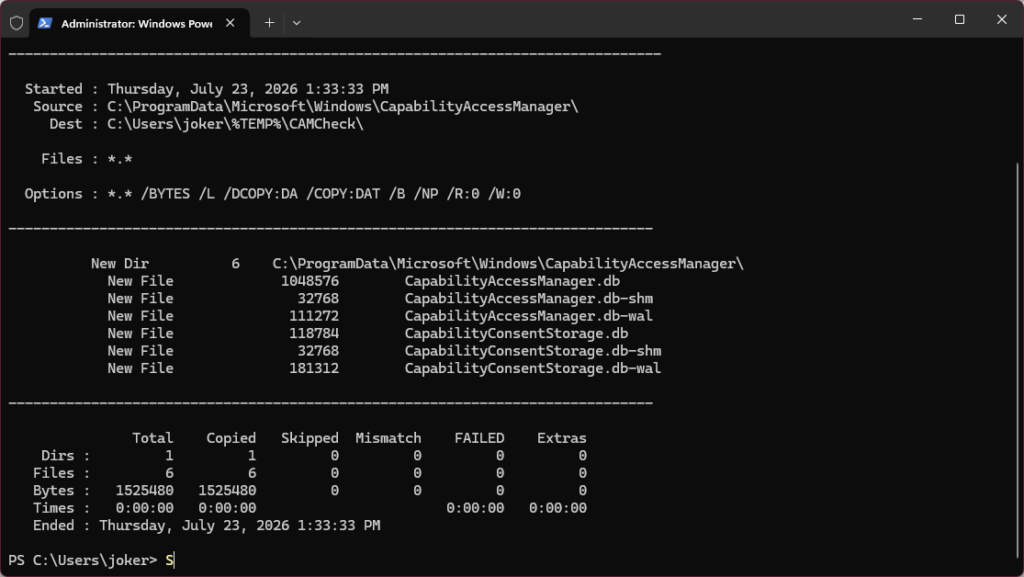Click the PS C:\Users\joker> prompt line
This screenshot has height=577, width=1024.
pos(91,560)
